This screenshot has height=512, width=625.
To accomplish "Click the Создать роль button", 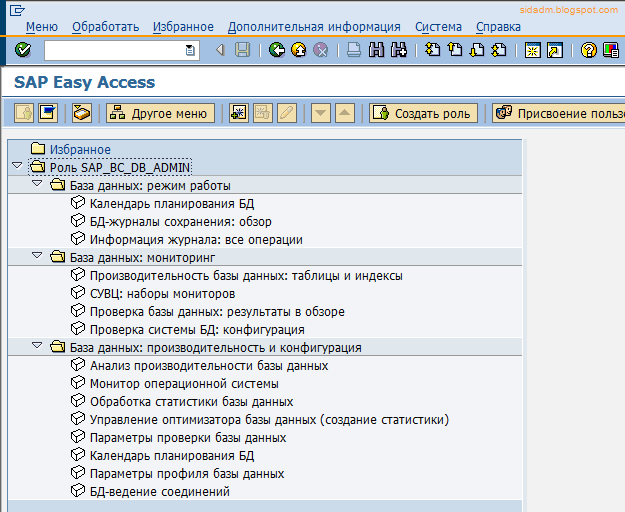I will [423, 113].
